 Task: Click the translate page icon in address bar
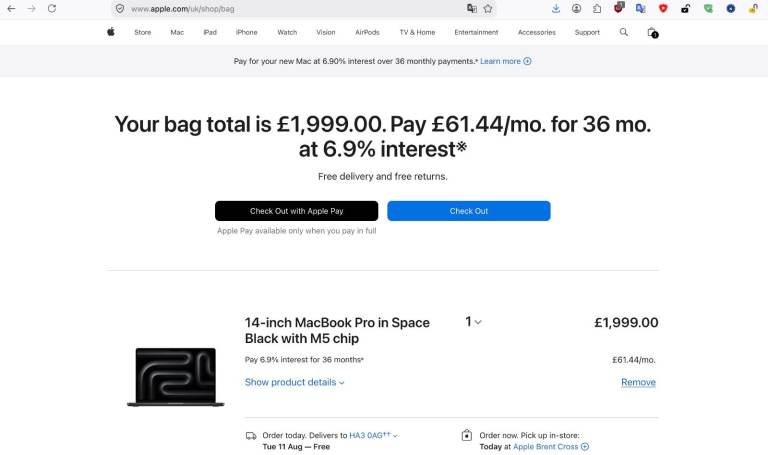(472, 8)
